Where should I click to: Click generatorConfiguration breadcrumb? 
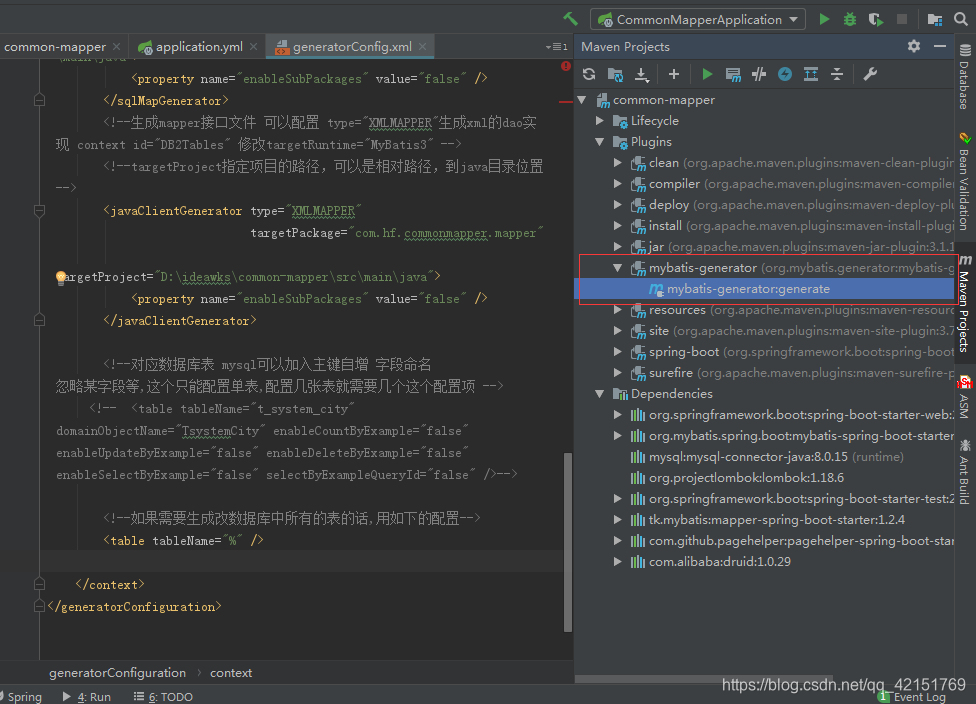(x=118, y=673)
